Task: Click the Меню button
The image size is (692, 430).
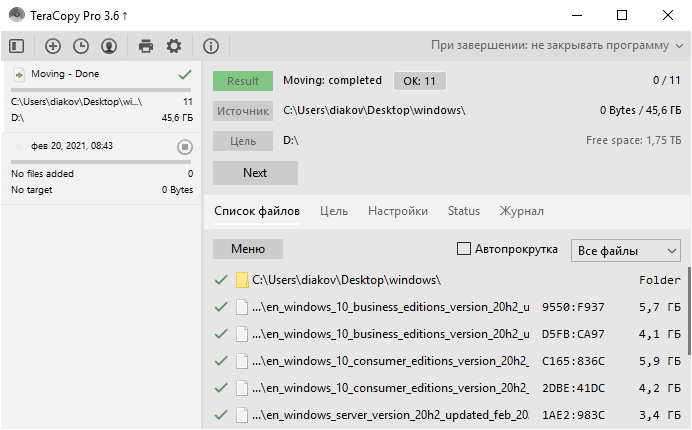Action: point(248,249)
